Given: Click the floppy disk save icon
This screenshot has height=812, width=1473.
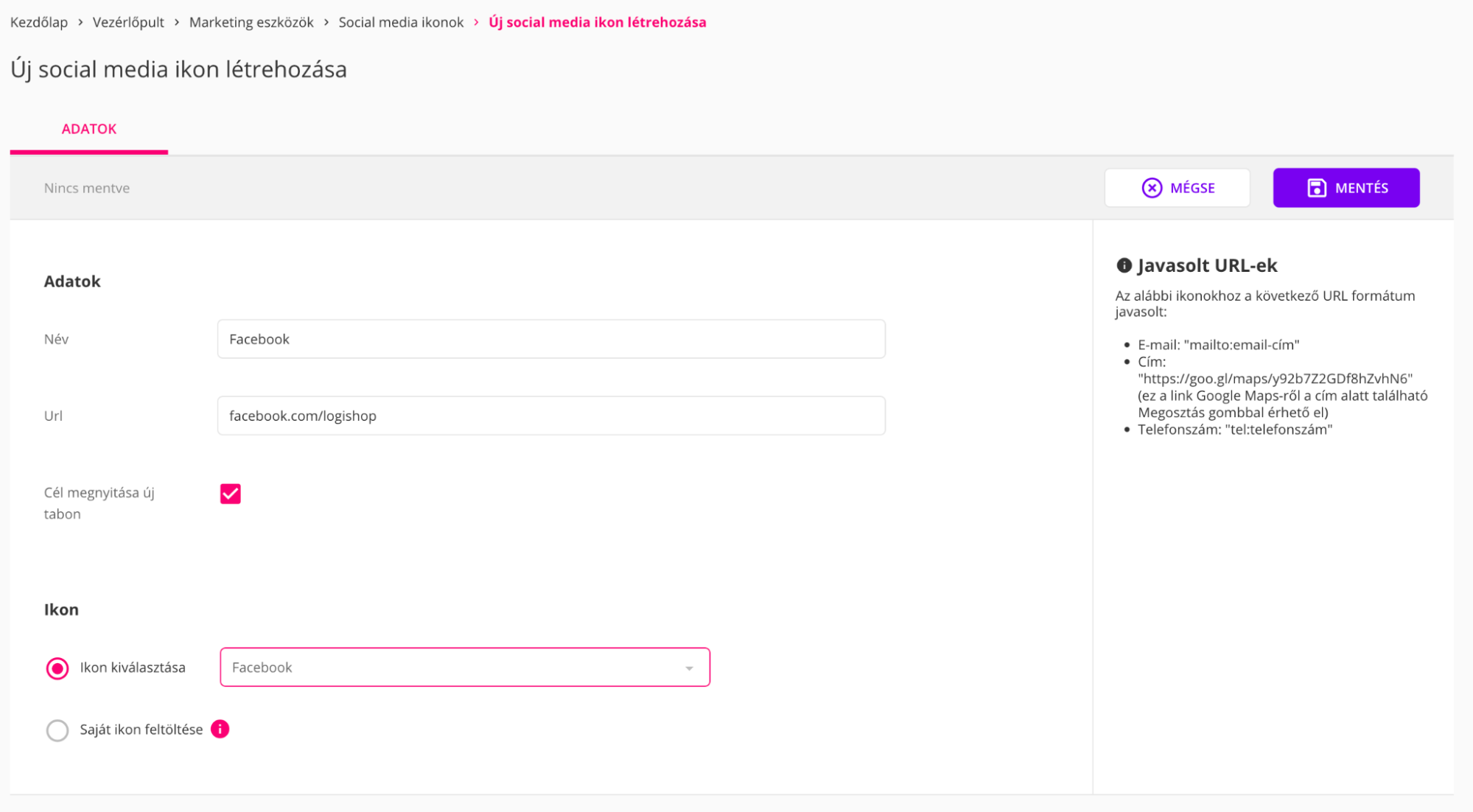Looking at the screenshot, I should click(1316, 188).
